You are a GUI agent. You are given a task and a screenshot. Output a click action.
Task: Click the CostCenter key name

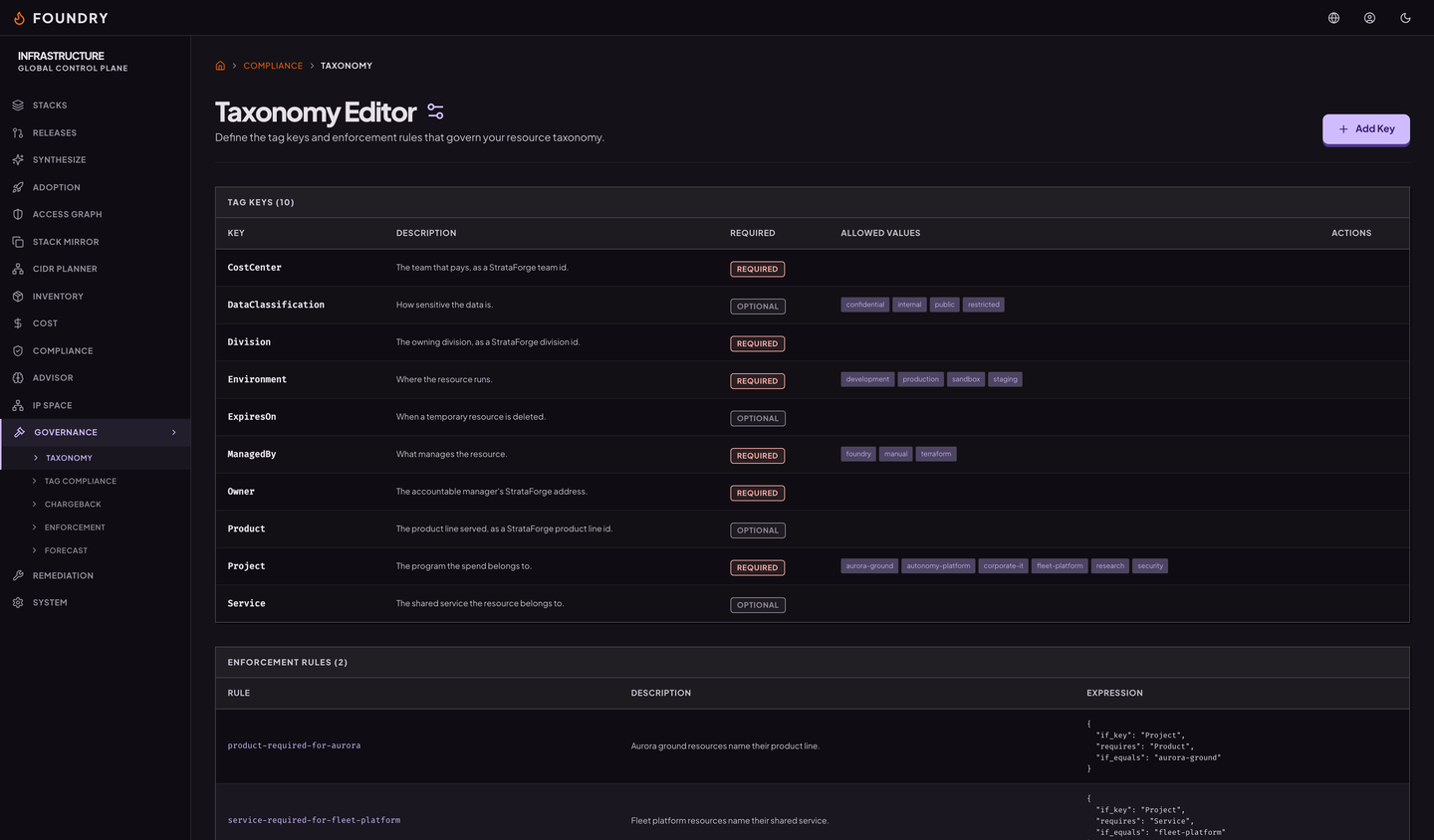254,268
